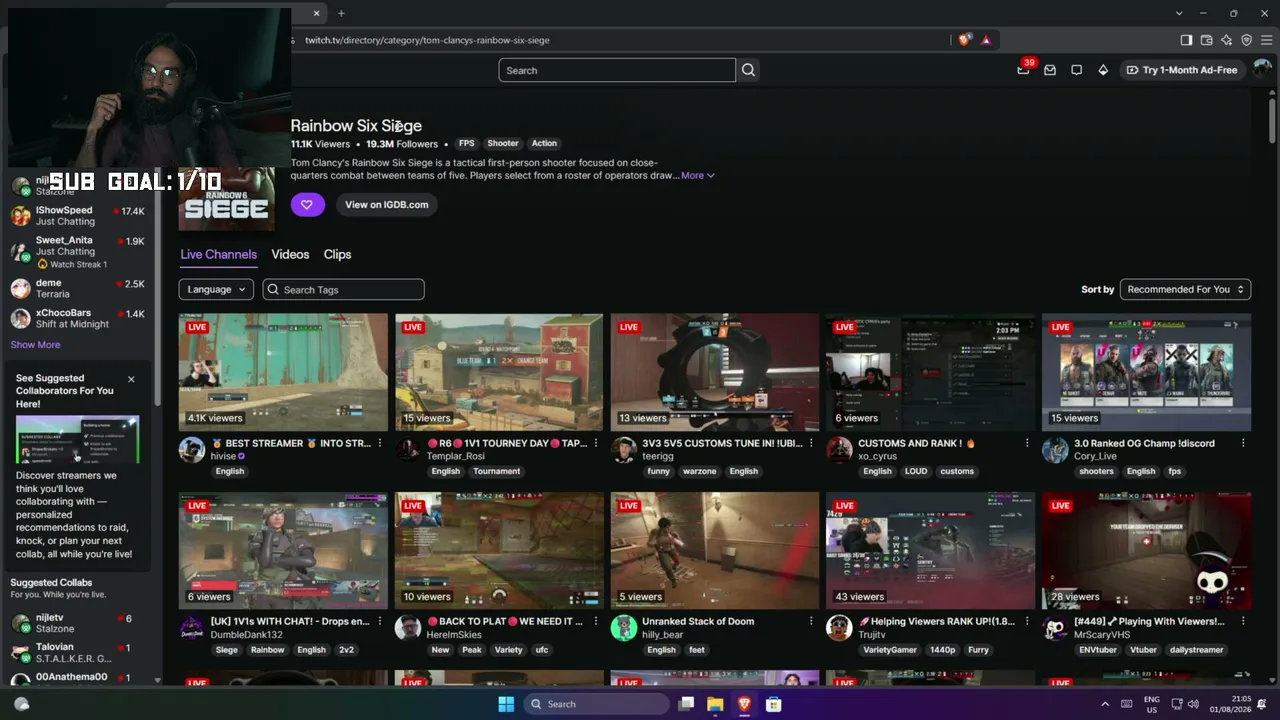Open Brave hamburger main menu
This screenshot has width=1280, height=720.
pos(1266,40)
